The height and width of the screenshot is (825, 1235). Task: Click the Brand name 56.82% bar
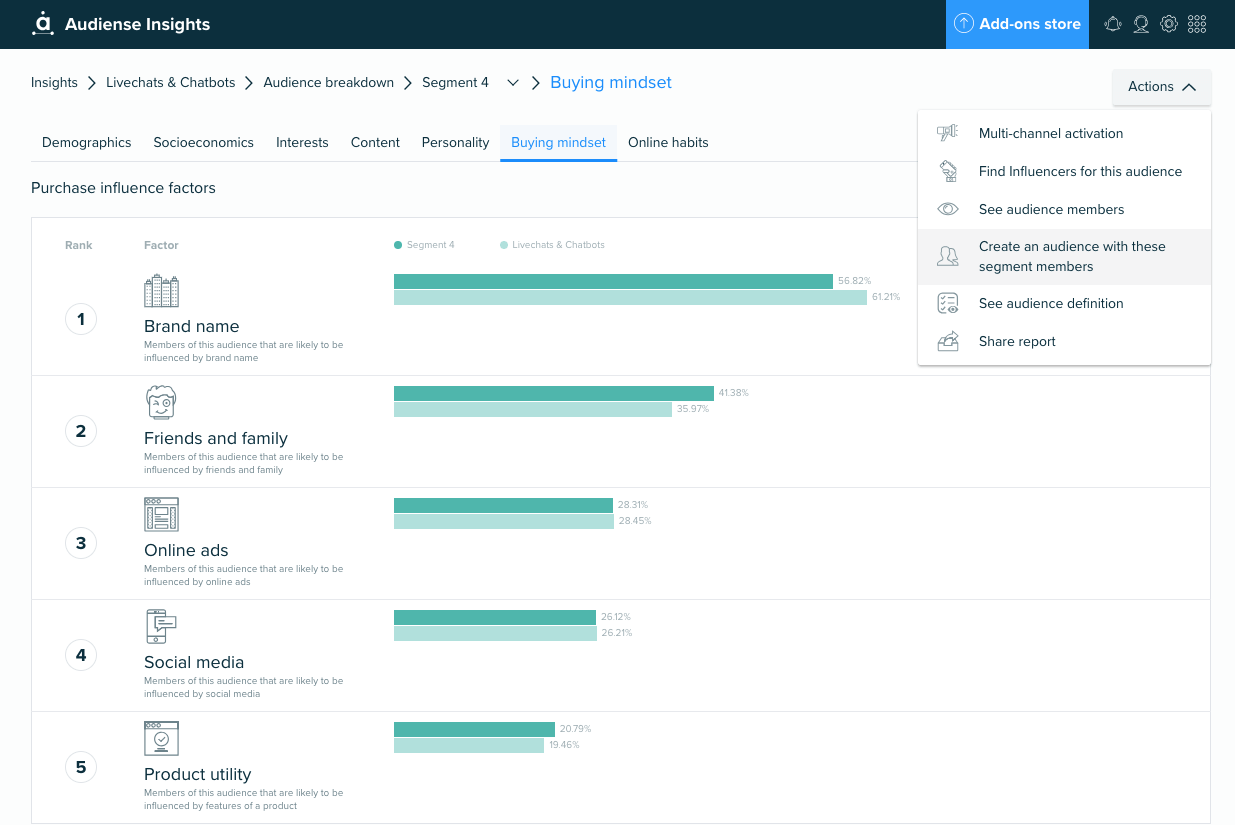pos(613,281)
